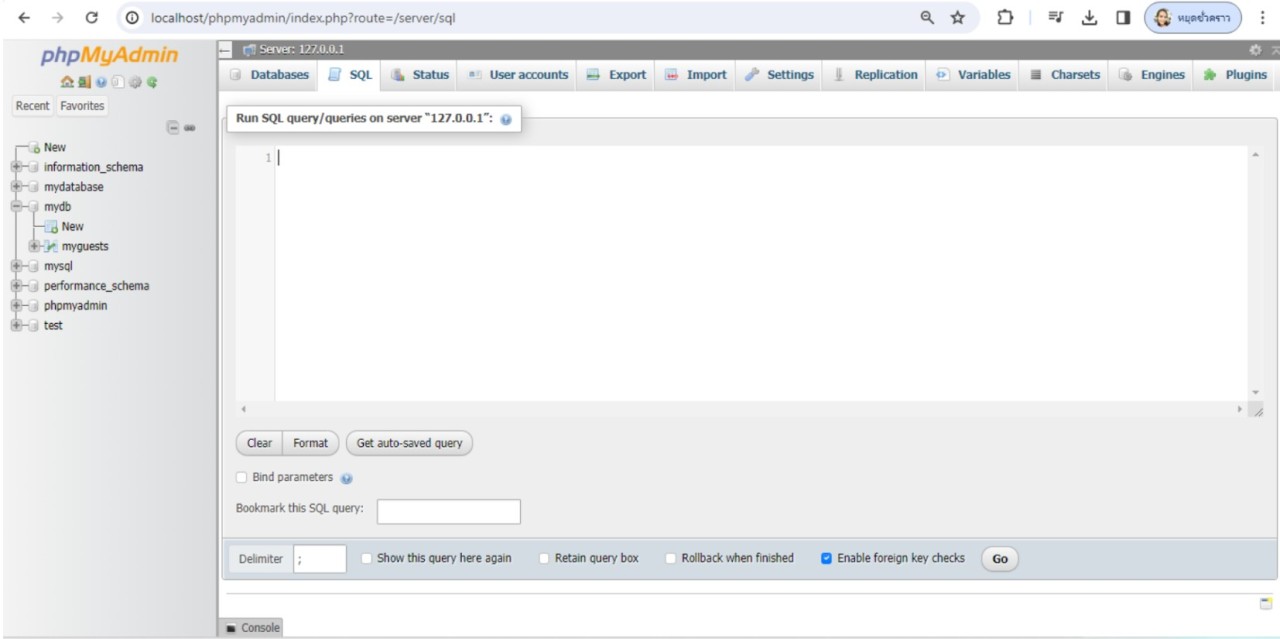Click the help icon beside Run SQL query
The width and height of the screenshot is (1280, 639).
505,119
